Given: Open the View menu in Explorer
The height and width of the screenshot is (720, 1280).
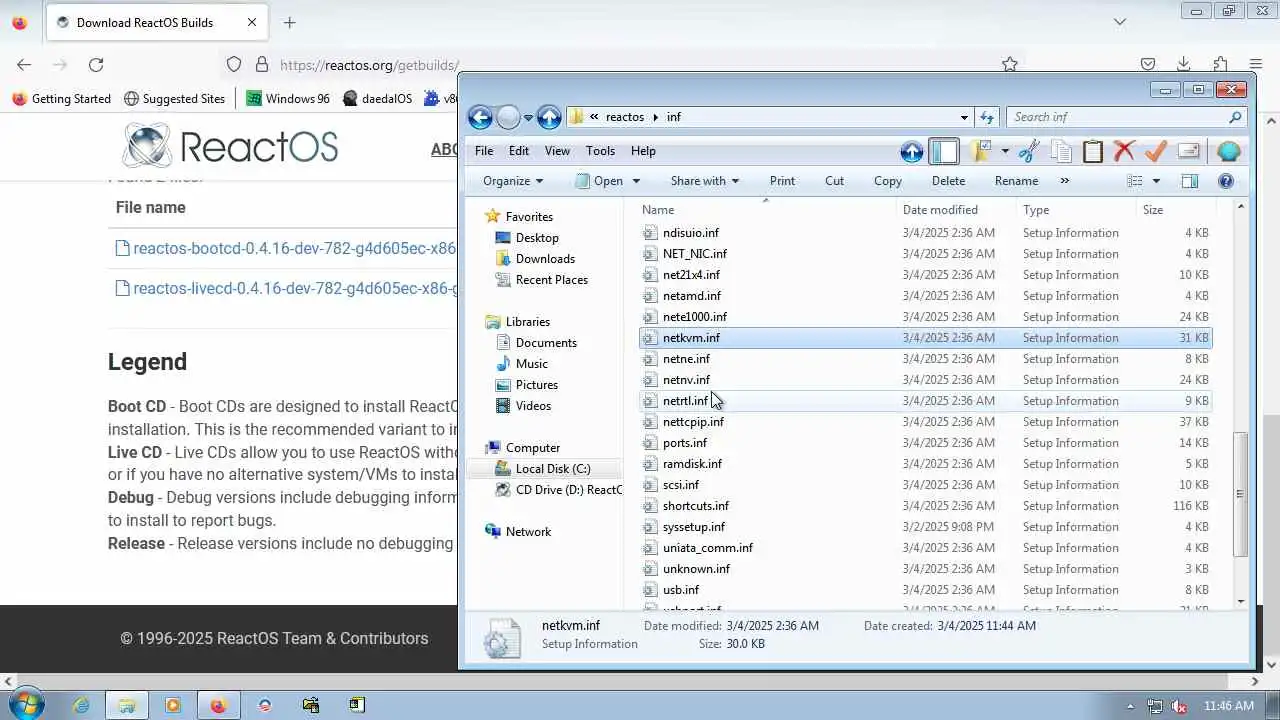Looking at the screenshot, I should point(557,151).
